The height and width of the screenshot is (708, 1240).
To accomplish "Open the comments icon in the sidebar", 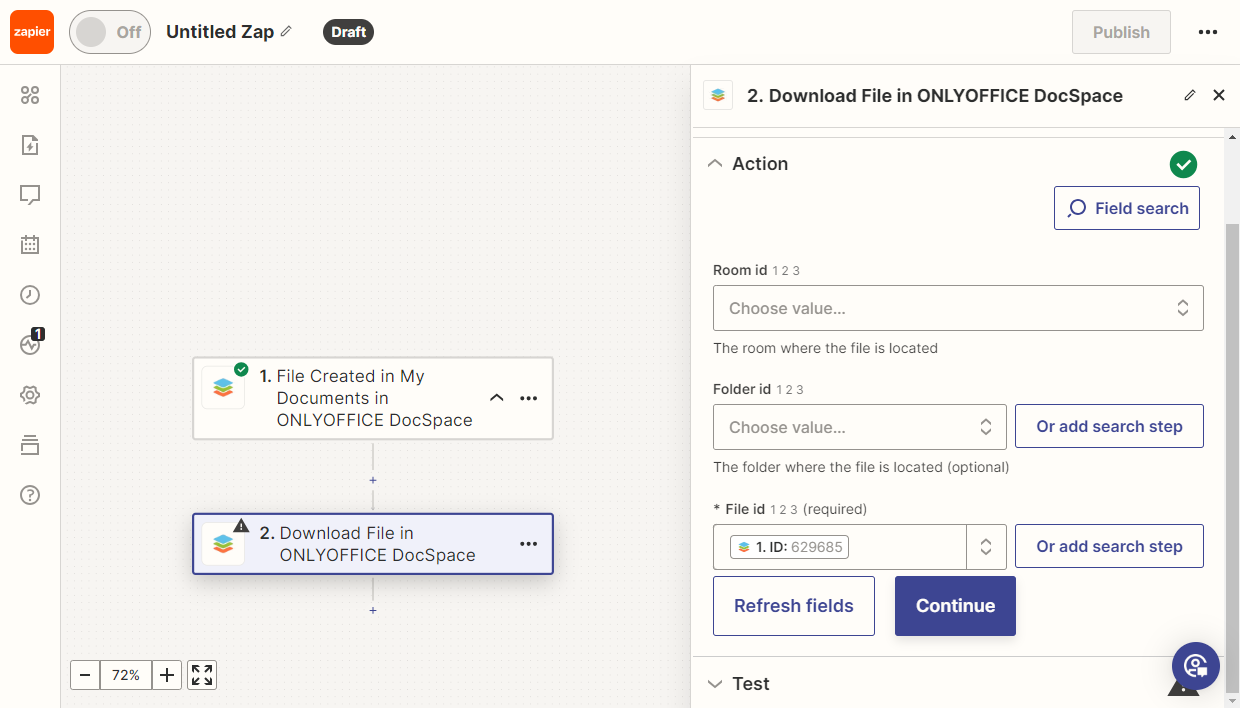I will pos(30,195).
